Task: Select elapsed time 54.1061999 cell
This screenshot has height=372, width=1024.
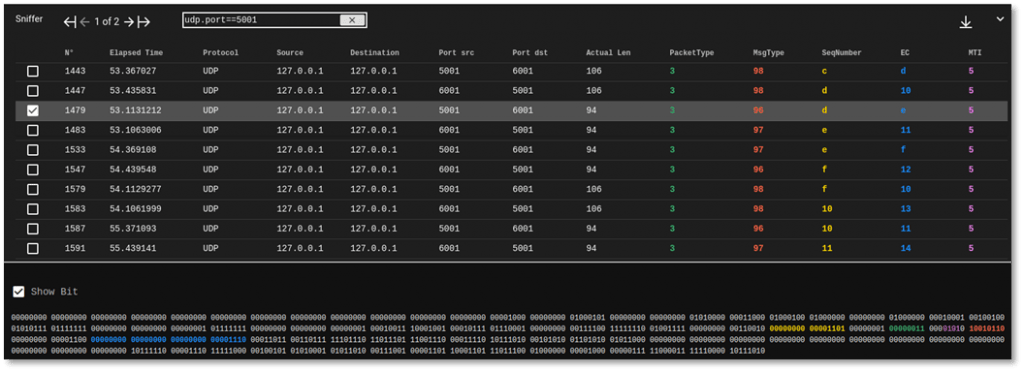Action: coord(136,209)
